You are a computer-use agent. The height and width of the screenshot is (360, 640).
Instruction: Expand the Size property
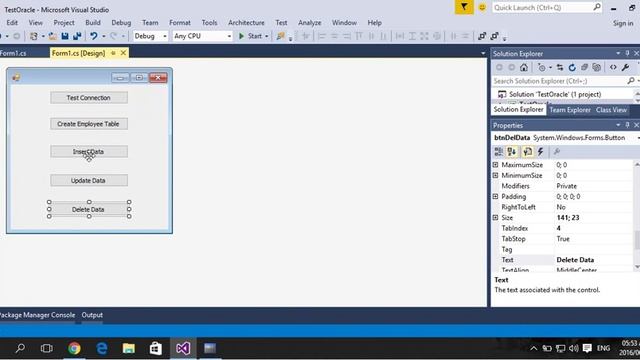(496, 218)
